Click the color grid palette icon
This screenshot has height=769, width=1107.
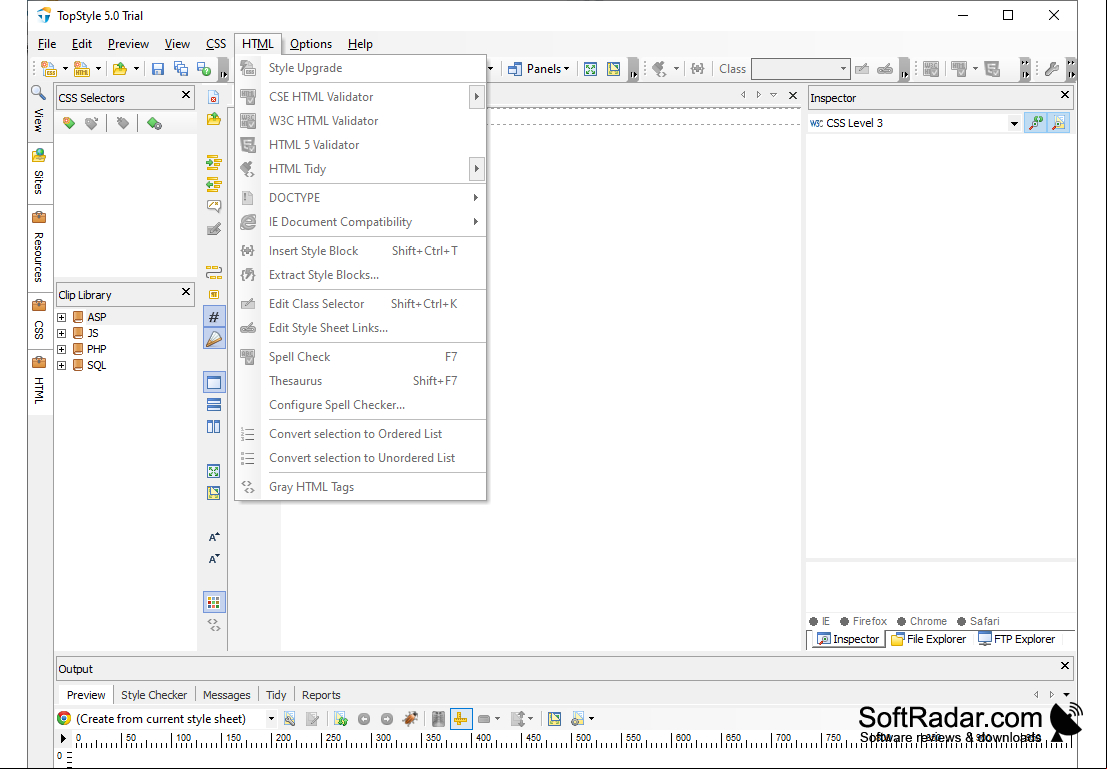point(214,602)
